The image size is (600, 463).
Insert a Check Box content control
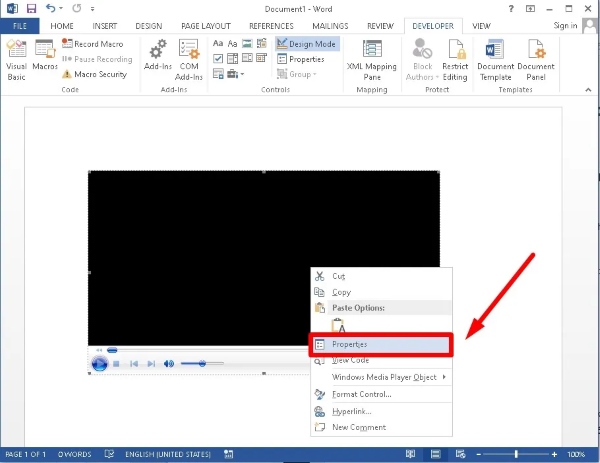tap(218, 59)
